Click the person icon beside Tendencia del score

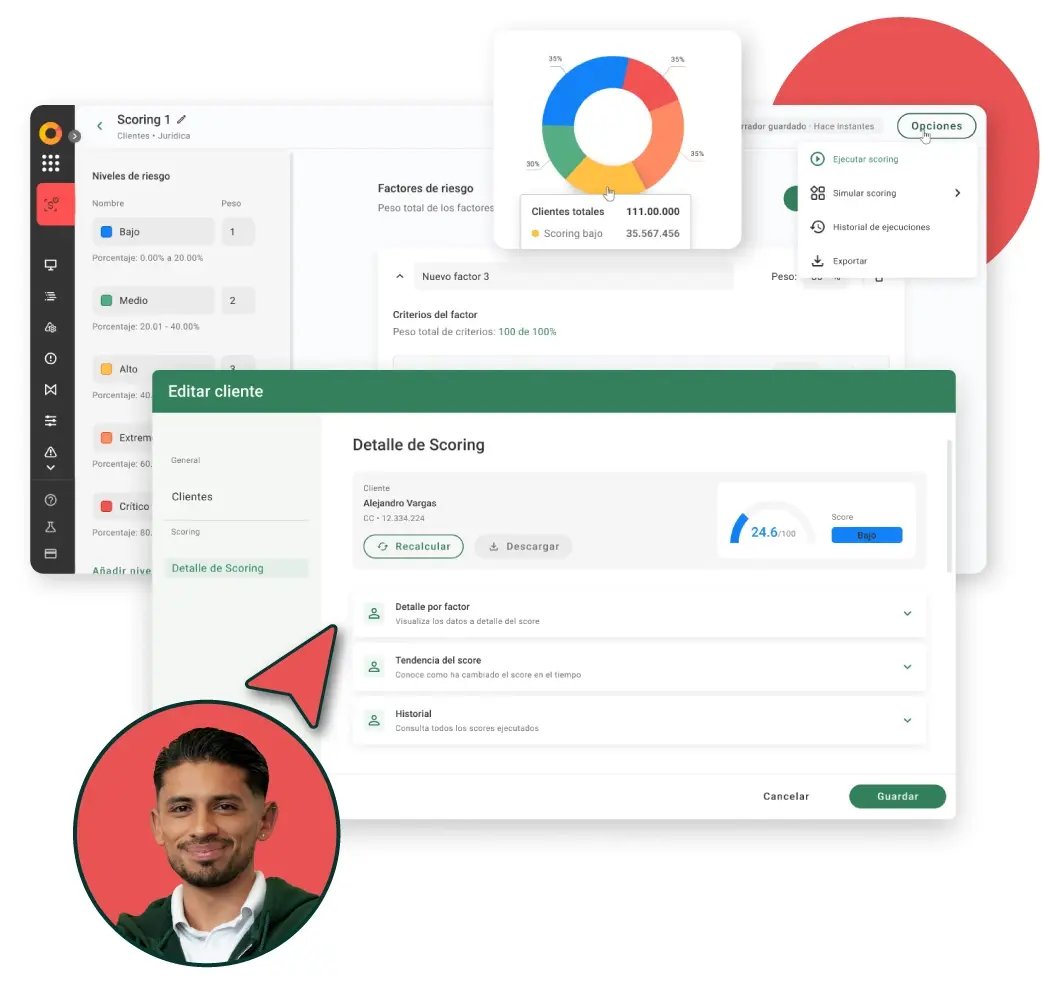pyautogui.click(x=374, y=667)
